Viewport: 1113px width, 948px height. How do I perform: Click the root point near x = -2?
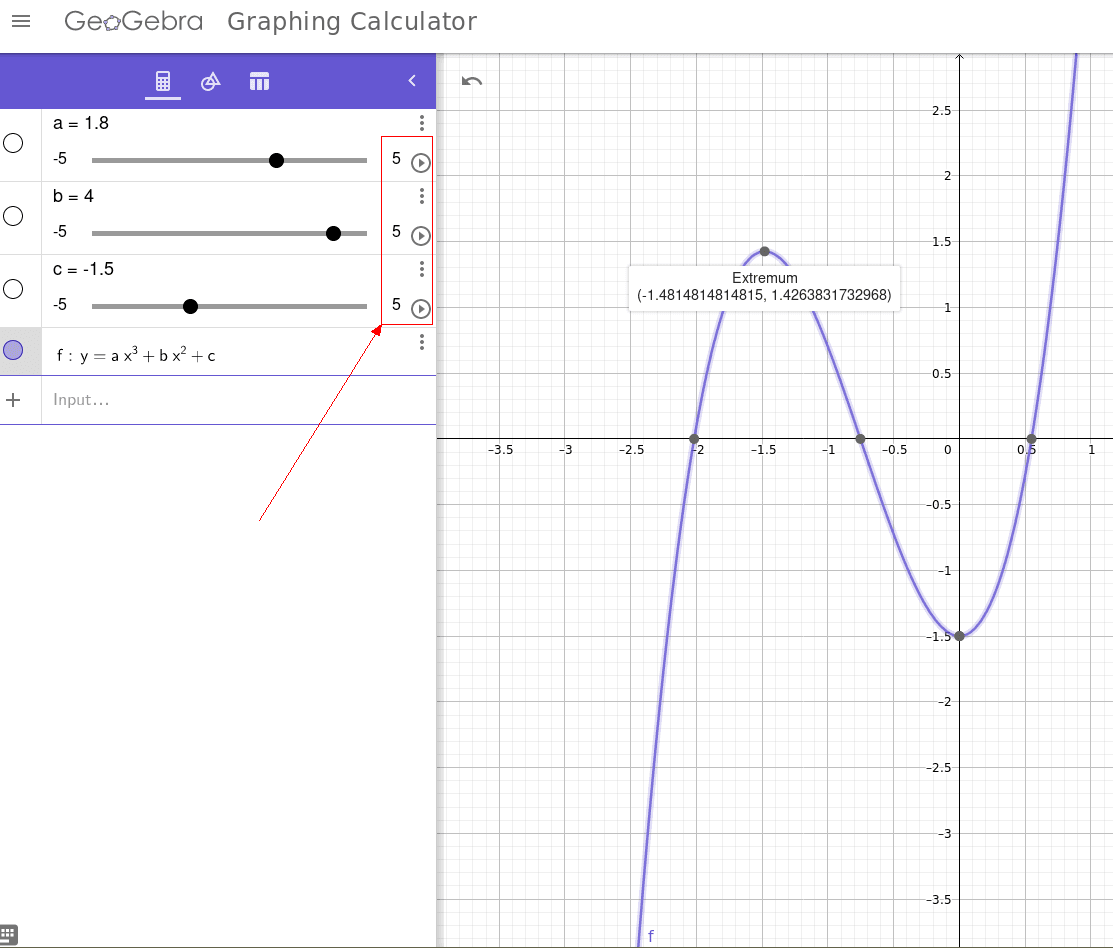click(x=694, y=439)
